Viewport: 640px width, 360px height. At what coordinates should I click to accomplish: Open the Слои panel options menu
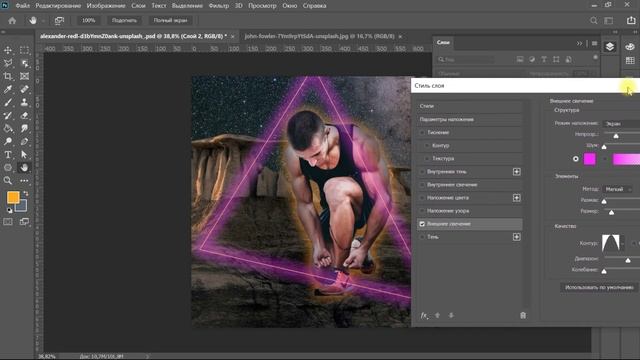pos(594,43)
